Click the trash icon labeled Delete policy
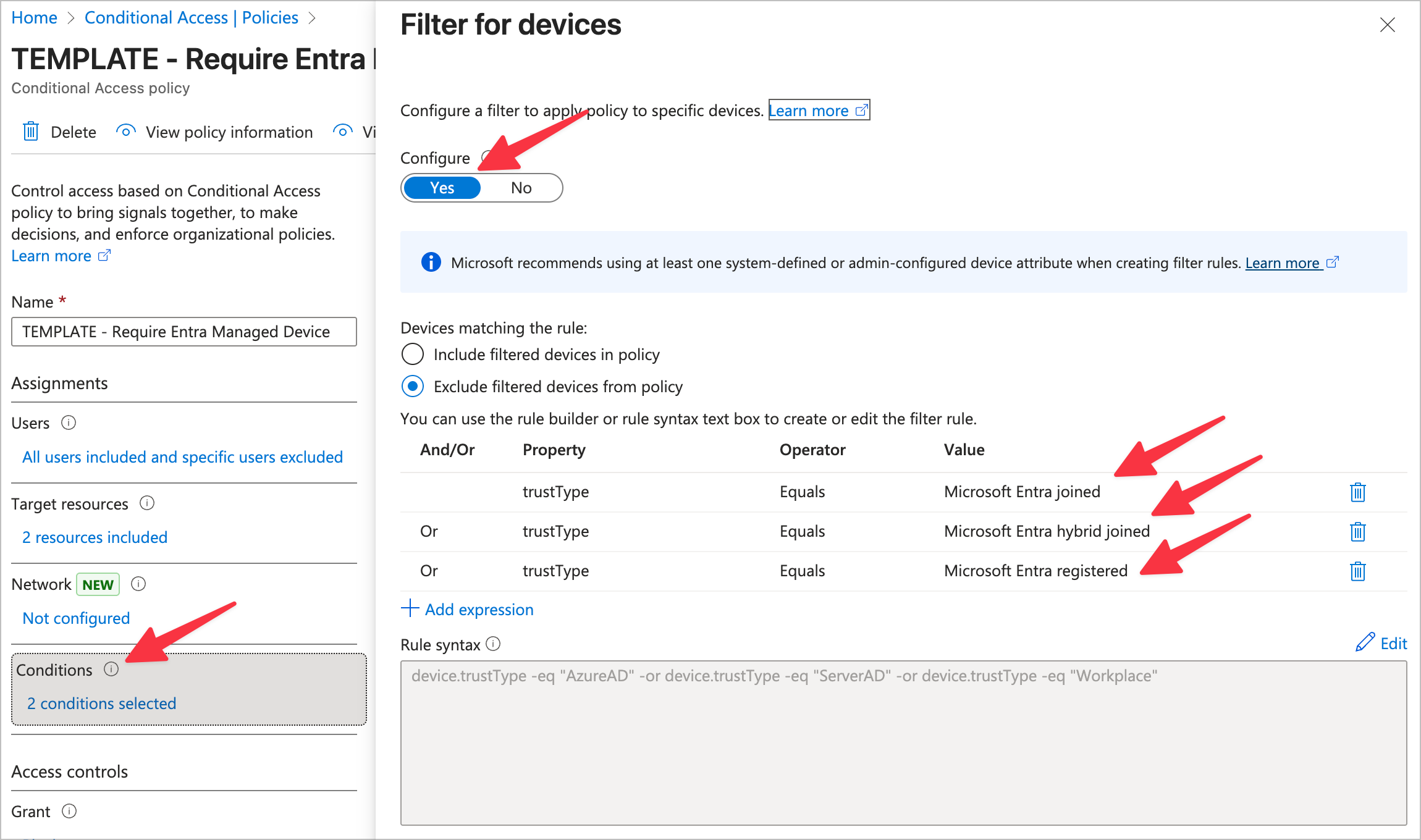The height and width of the screenshot is (840, 1421). (x=31, y=132)
